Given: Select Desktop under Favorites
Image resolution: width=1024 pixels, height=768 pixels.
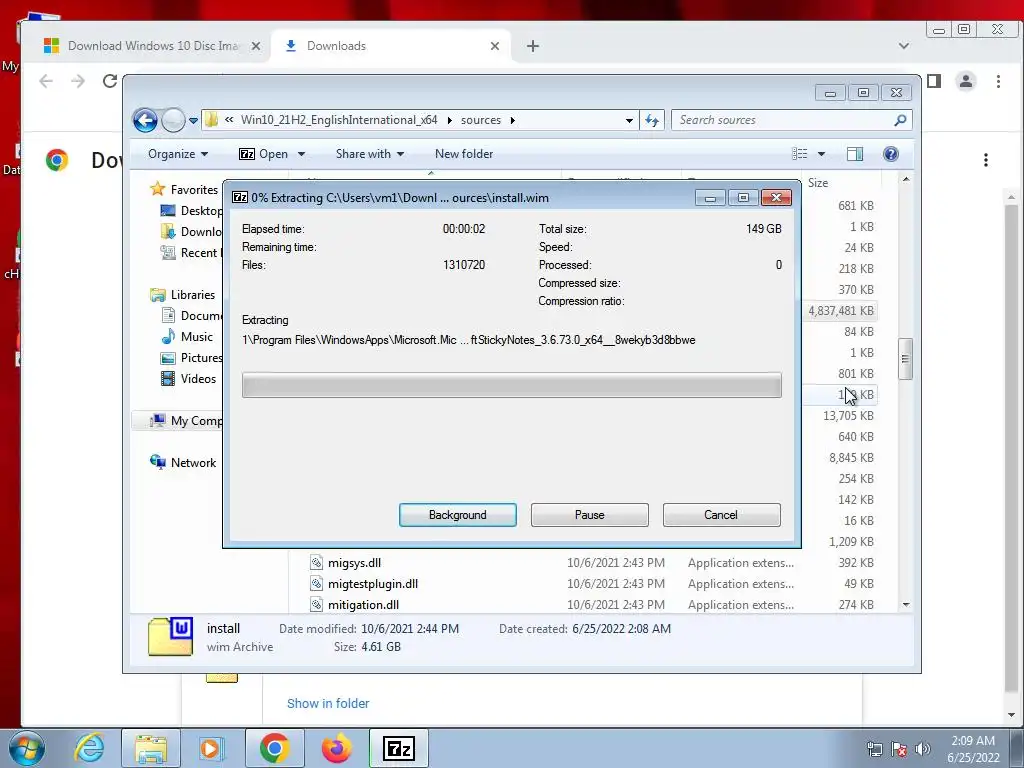Looking at the screenshot, I should coord(192,211).
